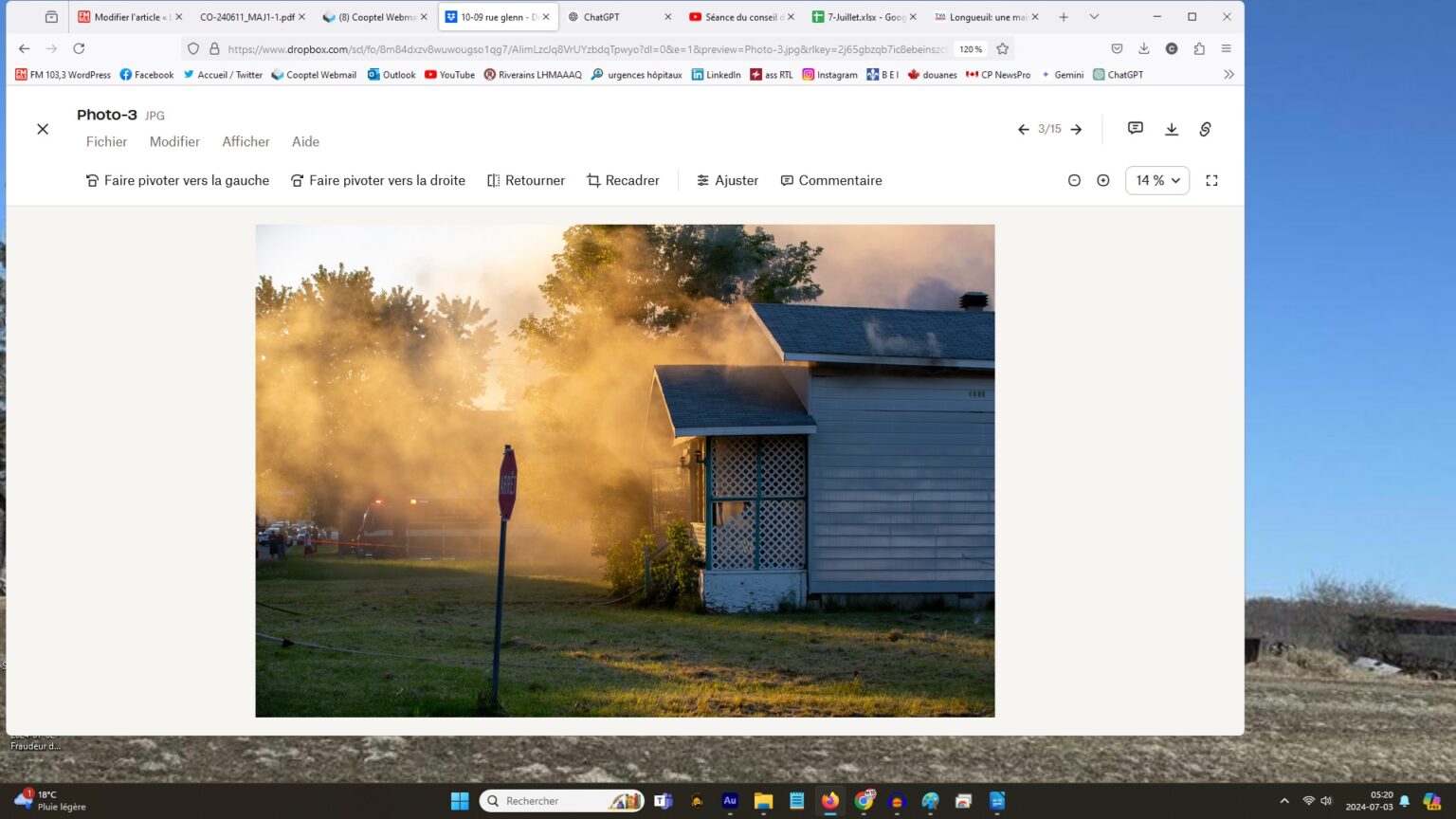Click the Dropbox URL address bar
Screen dimensions: 1456x819
(586, 49)
